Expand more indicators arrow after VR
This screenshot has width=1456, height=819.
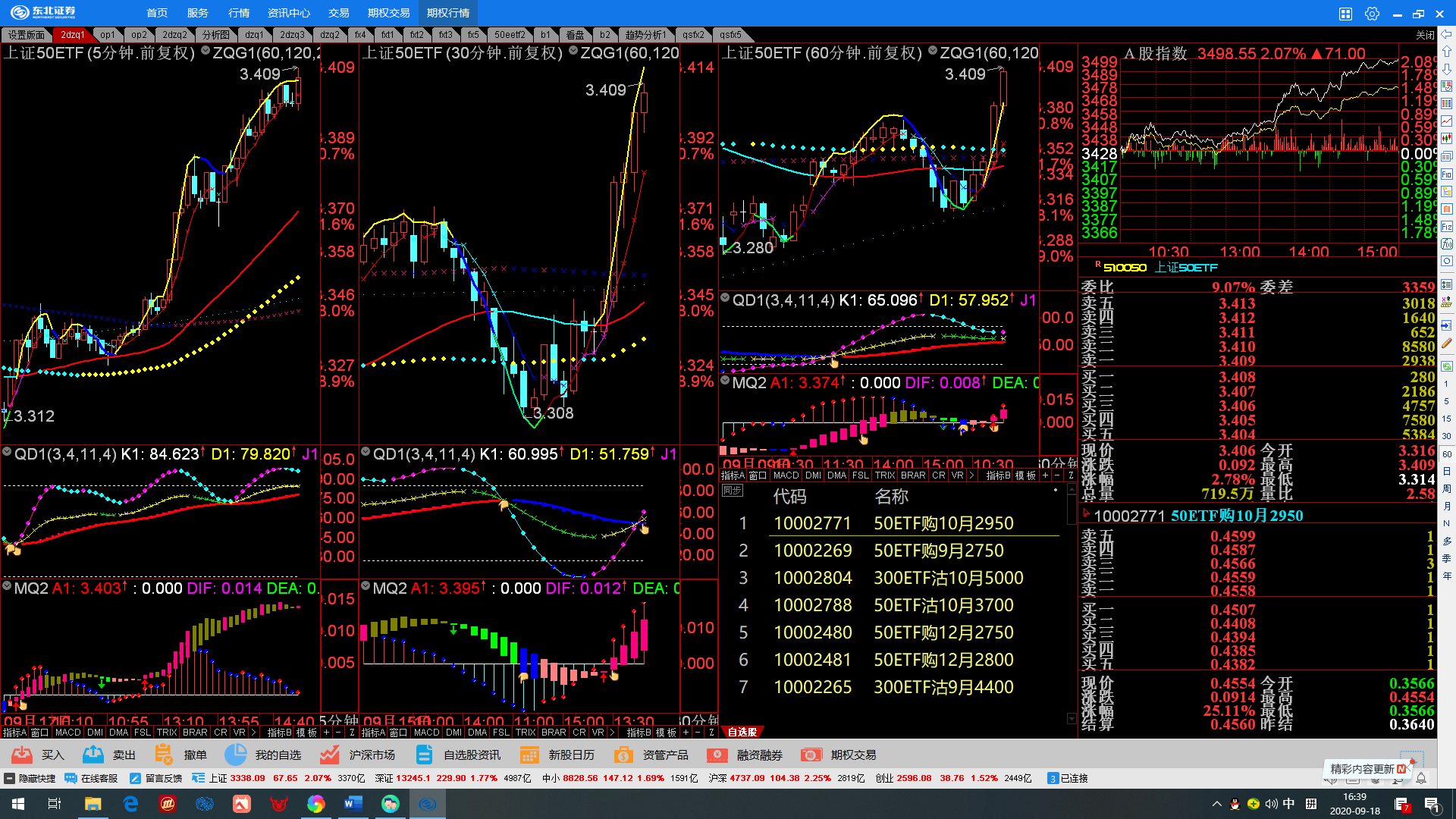click(x=253, y=733)
